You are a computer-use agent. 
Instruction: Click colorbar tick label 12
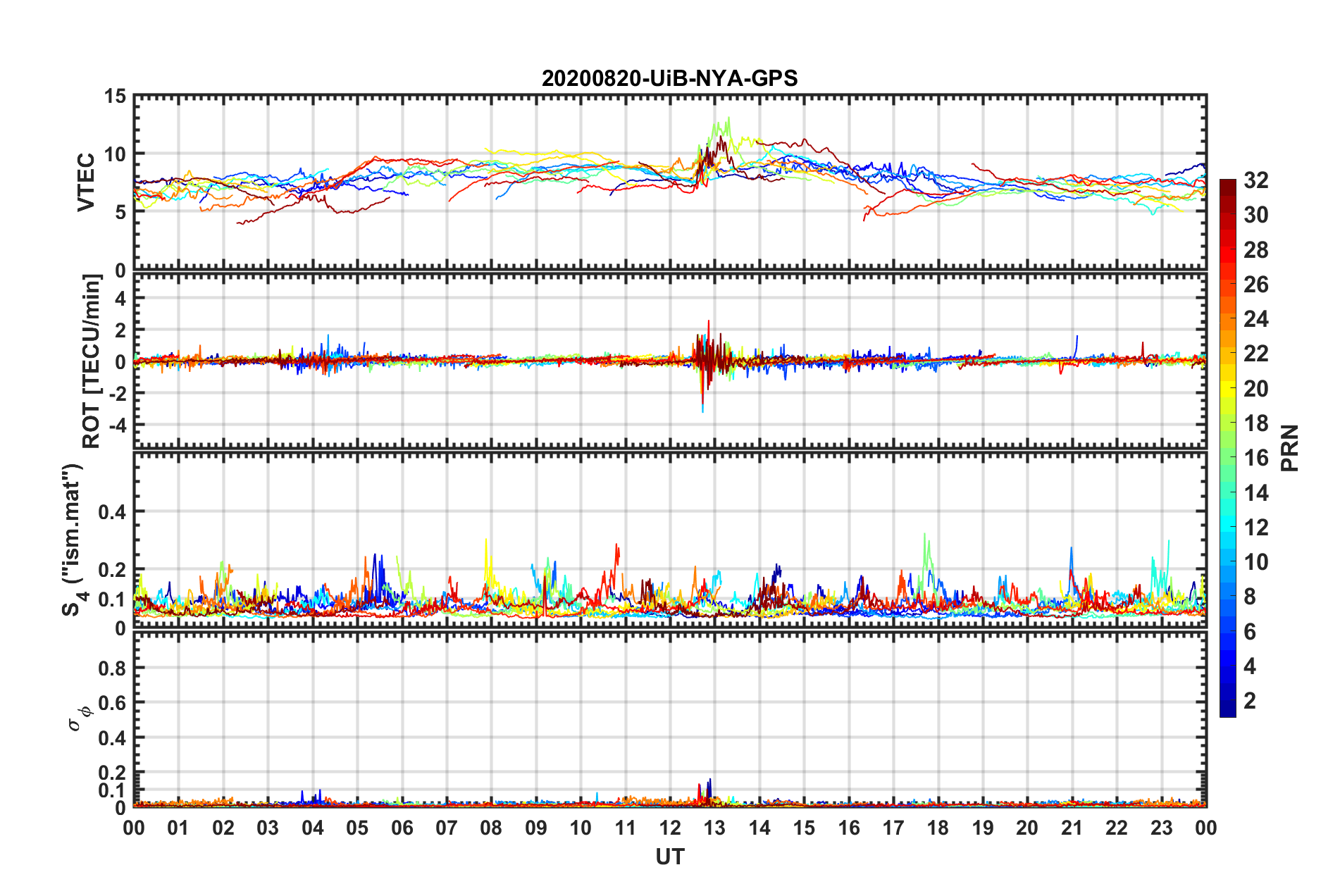click(1256, 528)
